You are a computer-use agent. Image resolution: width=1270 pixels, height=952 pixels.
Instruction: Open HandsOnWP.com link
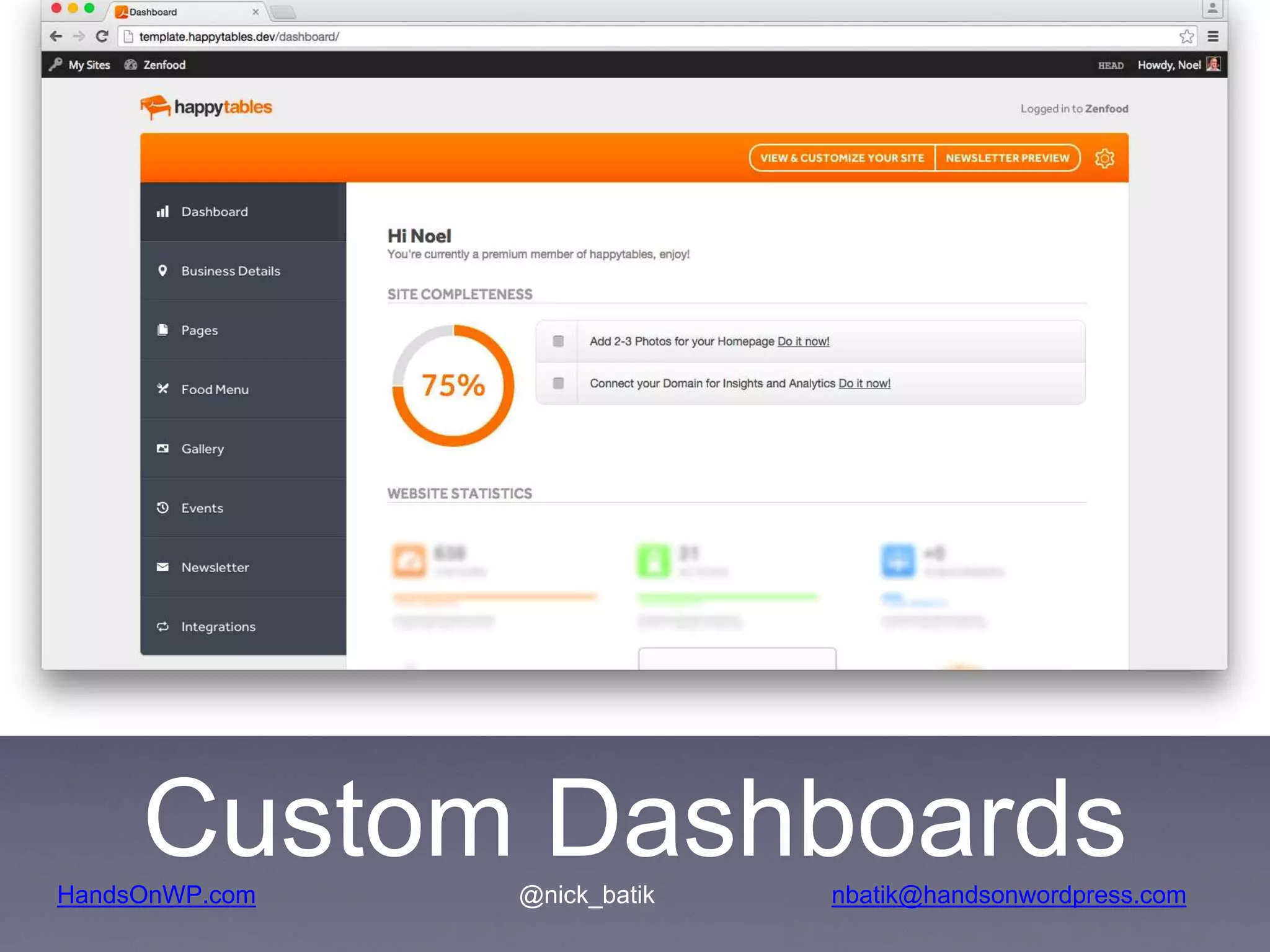pyautogui.click(x=156, y=895)
